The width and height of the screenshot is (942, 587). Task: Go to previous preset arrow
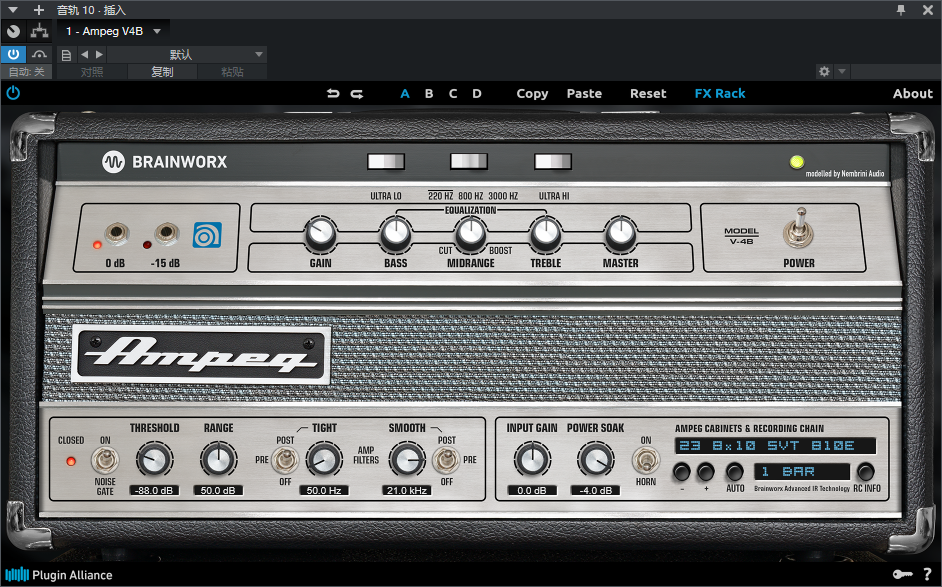85,54
